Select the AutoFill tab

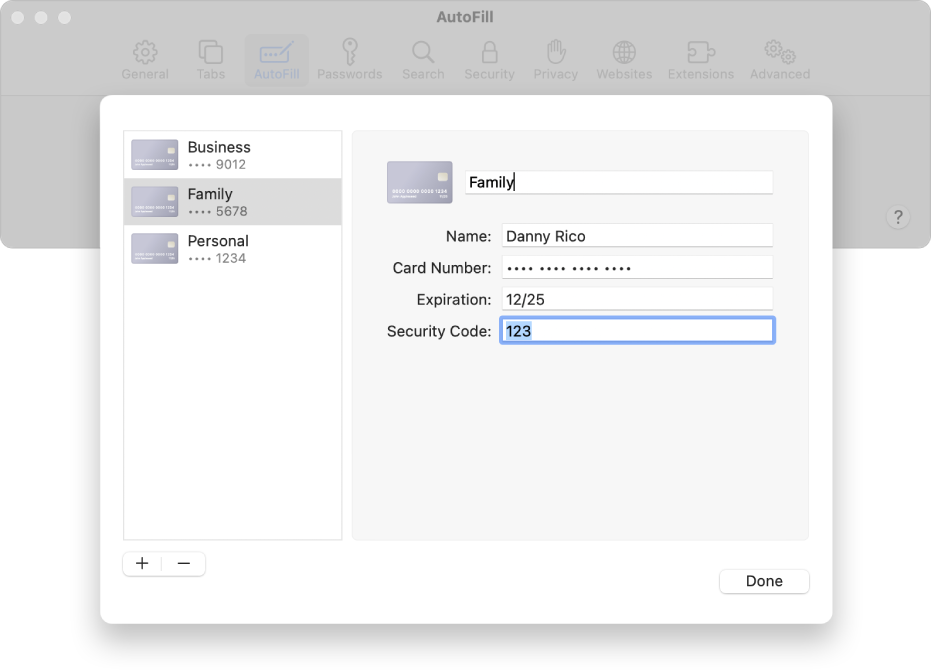point(277,60)
